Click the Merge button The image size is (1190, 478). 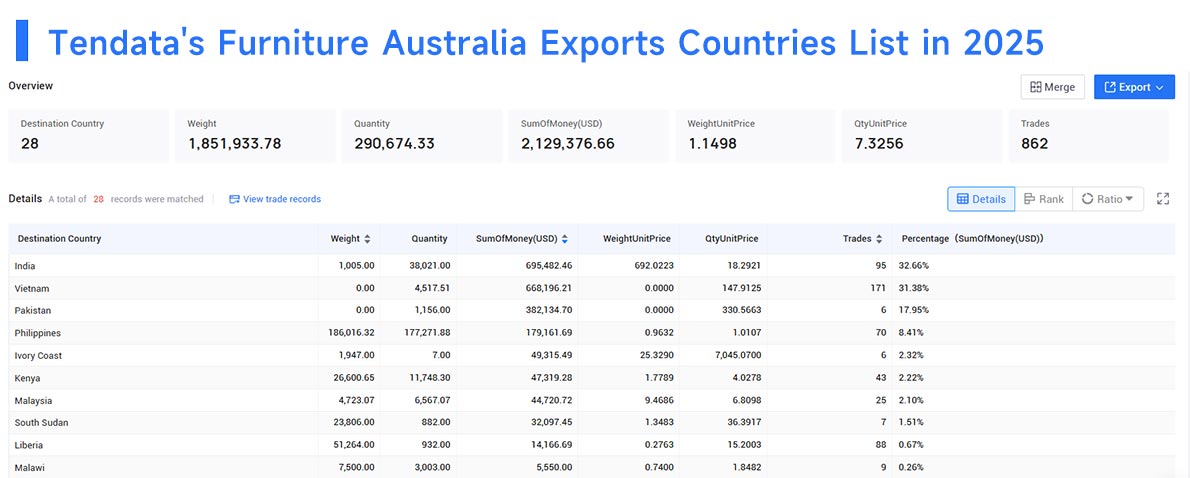[x=1052, y=87]
